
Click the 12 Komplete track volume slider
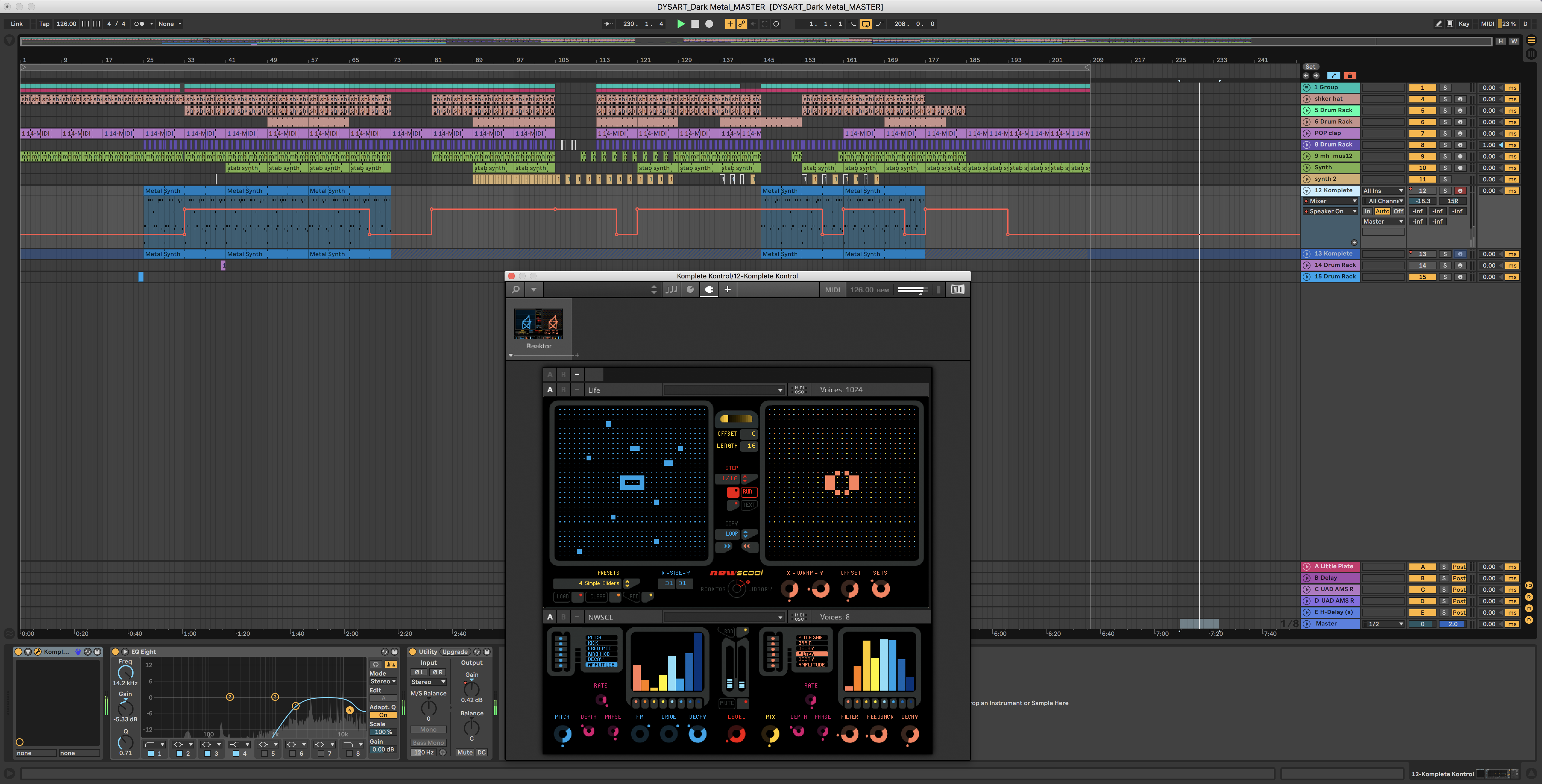(x=1423, y=201)
